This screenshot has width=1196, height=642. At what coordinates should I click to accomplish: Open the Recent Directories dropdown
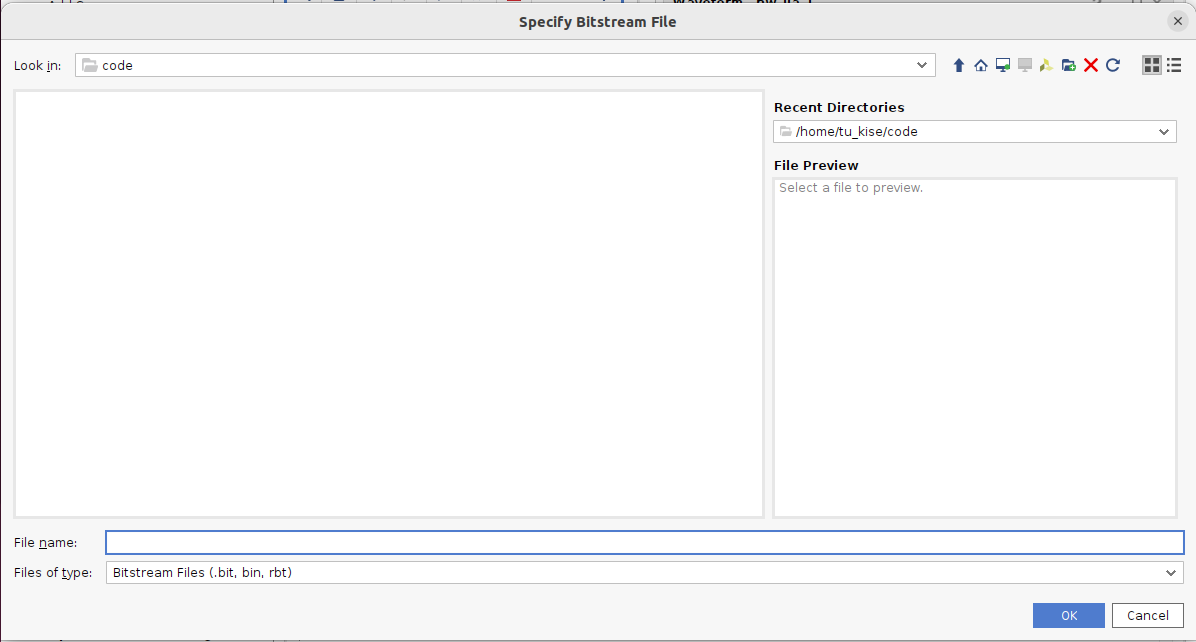tap(1164, 132)
